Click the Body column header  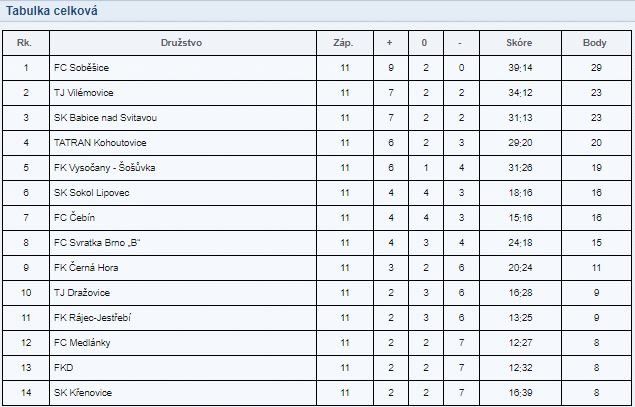coord(595,43)
